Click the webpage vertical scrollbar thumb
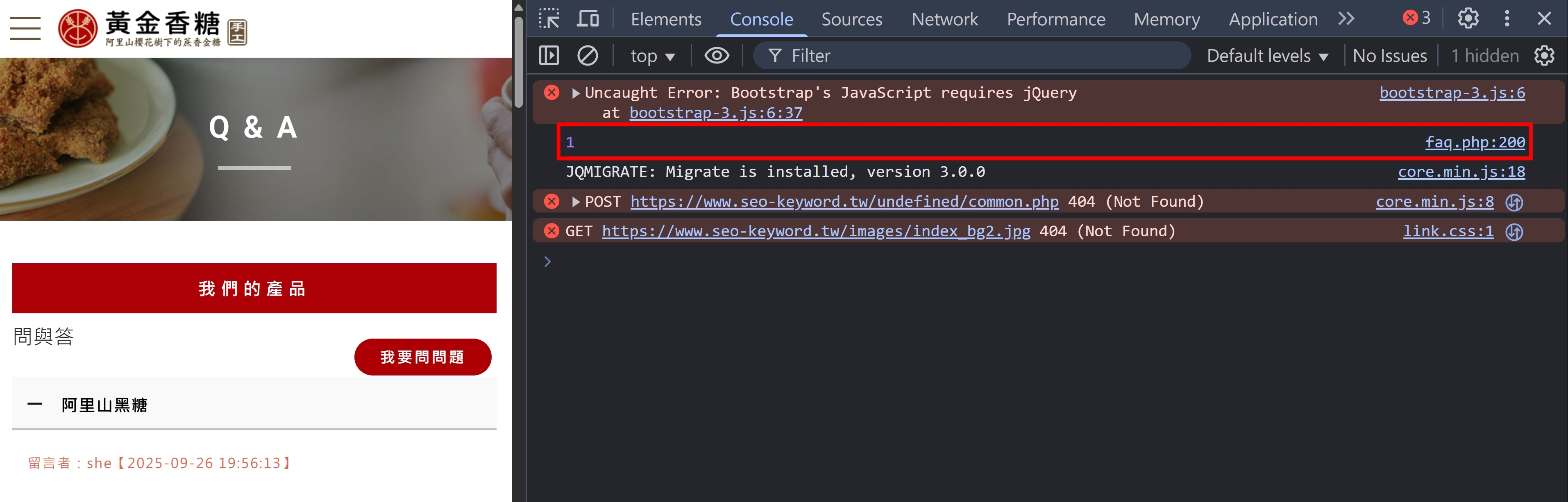Viewport: 1568px width, 502px height. coord(519,62)
